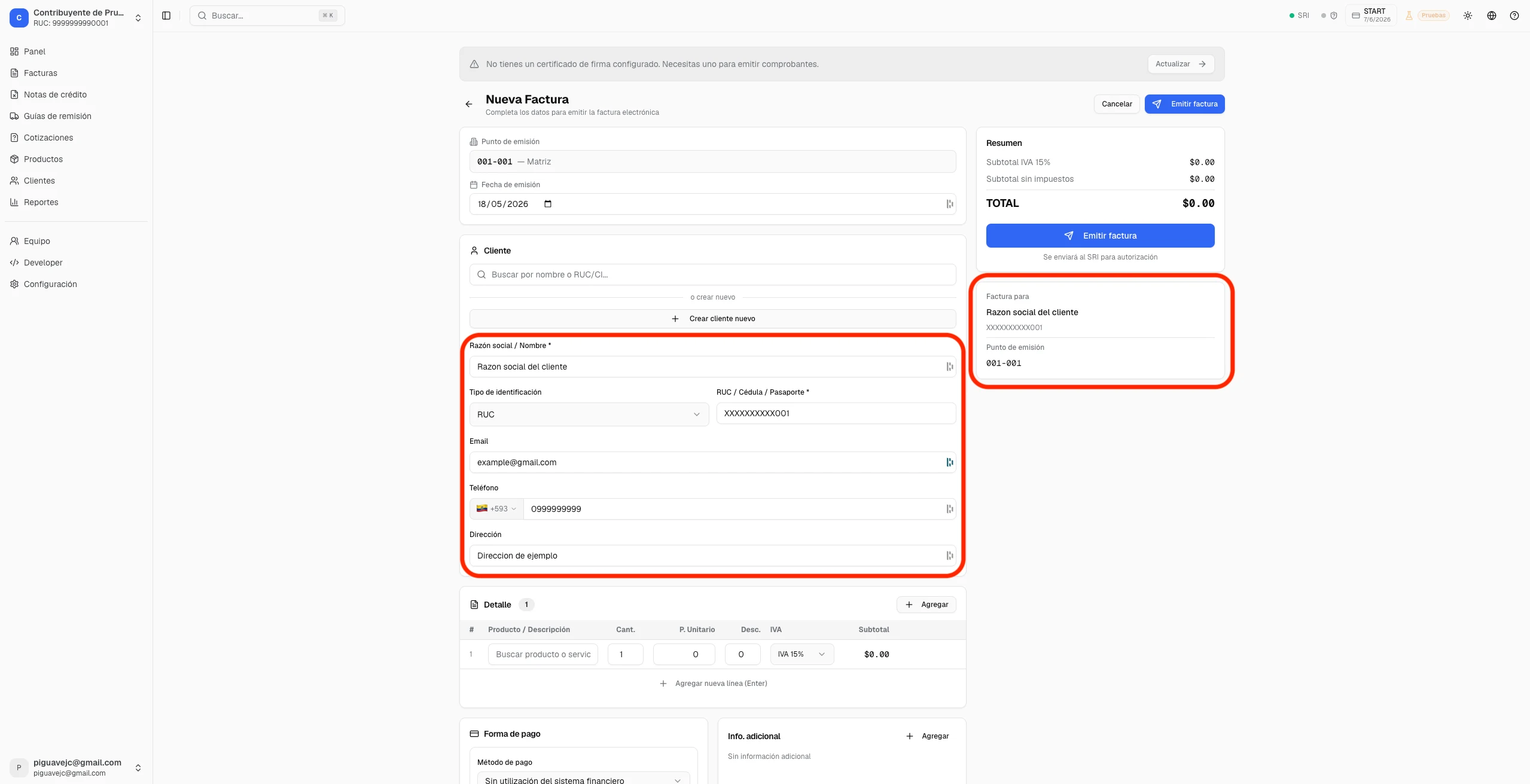Viewport: 1530px width, 784px height.
Task: Click Cancelar
Action: pyautogui.click(x=1116, y=104)
